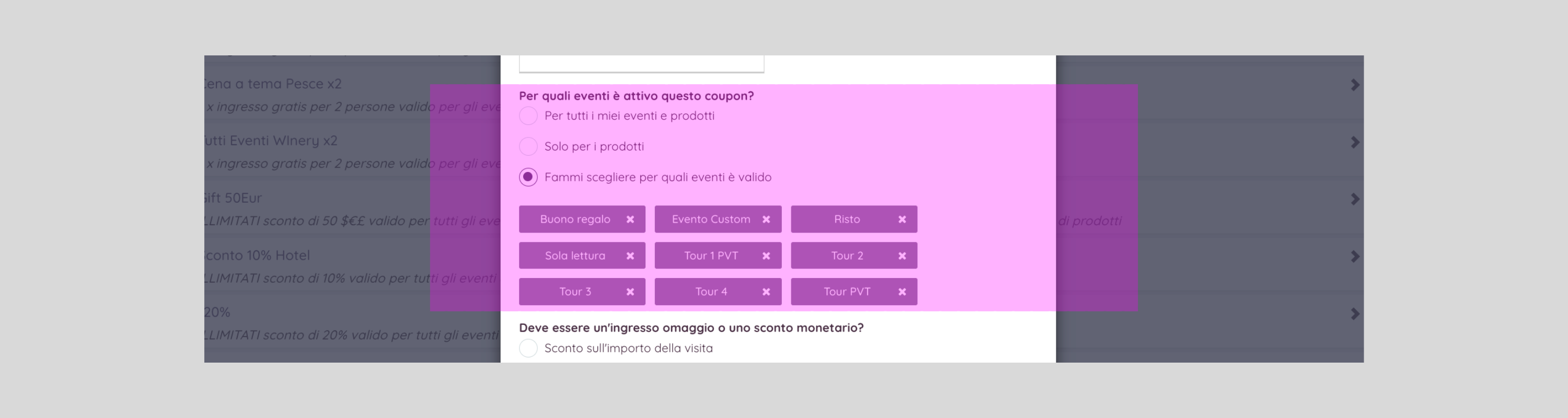The image size is (1568, 418).
Task: Expand the 'Tutti Eventi Winery x2' row chevron
Action: pyautogui.click(x=1354, y=142)
